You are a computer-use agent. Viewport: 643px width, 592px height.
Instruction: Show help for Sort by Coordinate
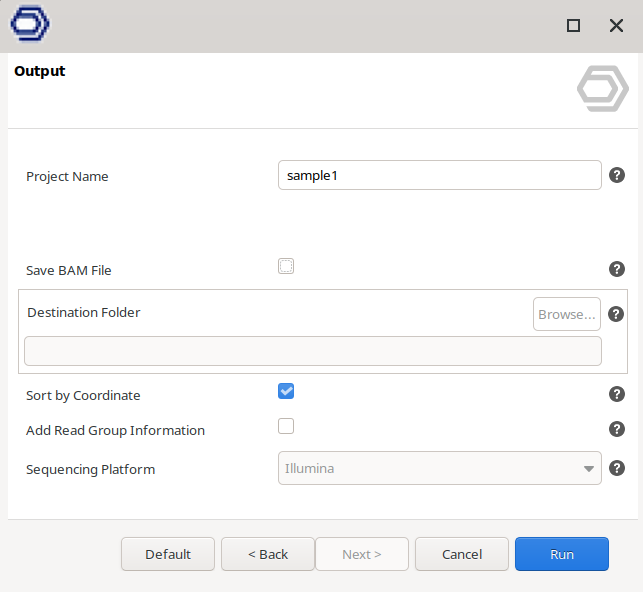click(x=617, y=394)
